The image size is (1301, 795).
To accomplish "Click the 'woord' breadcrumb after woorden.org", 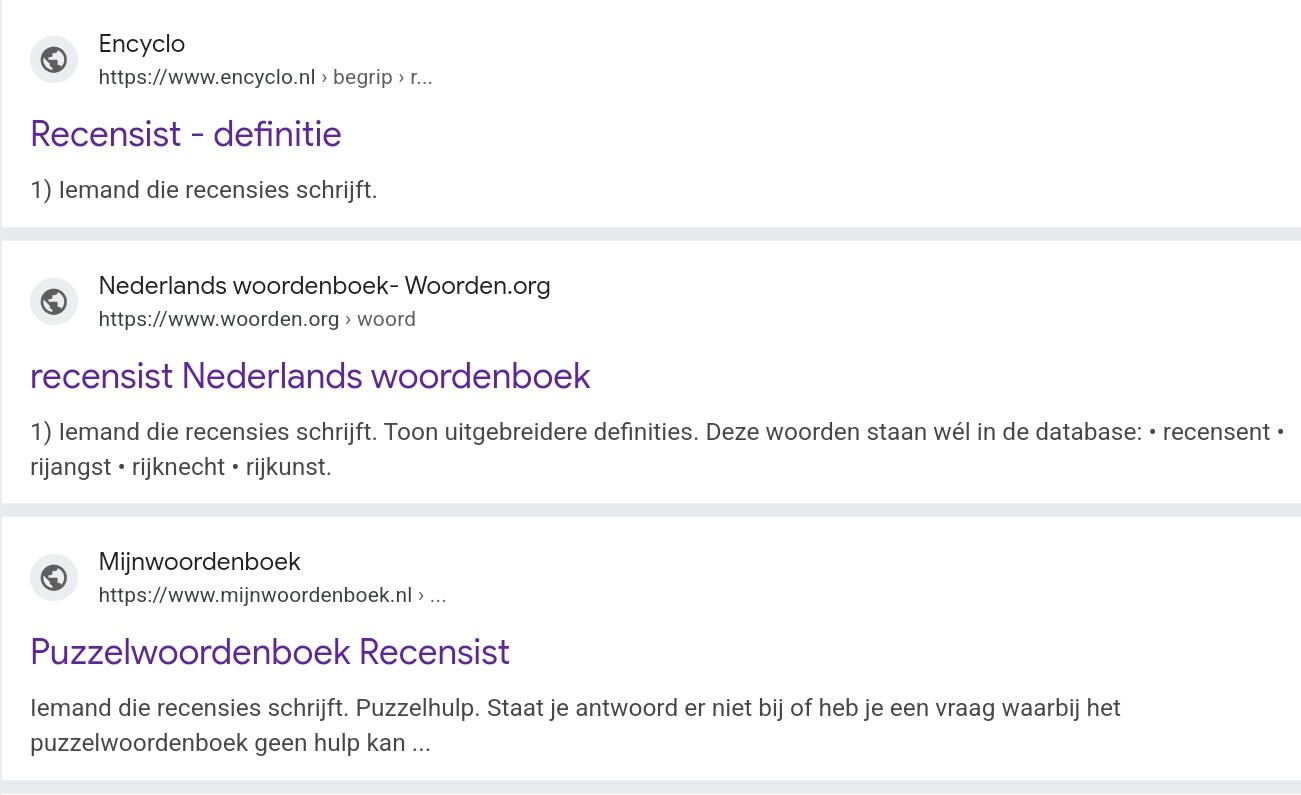I will (x=386, y=319).
